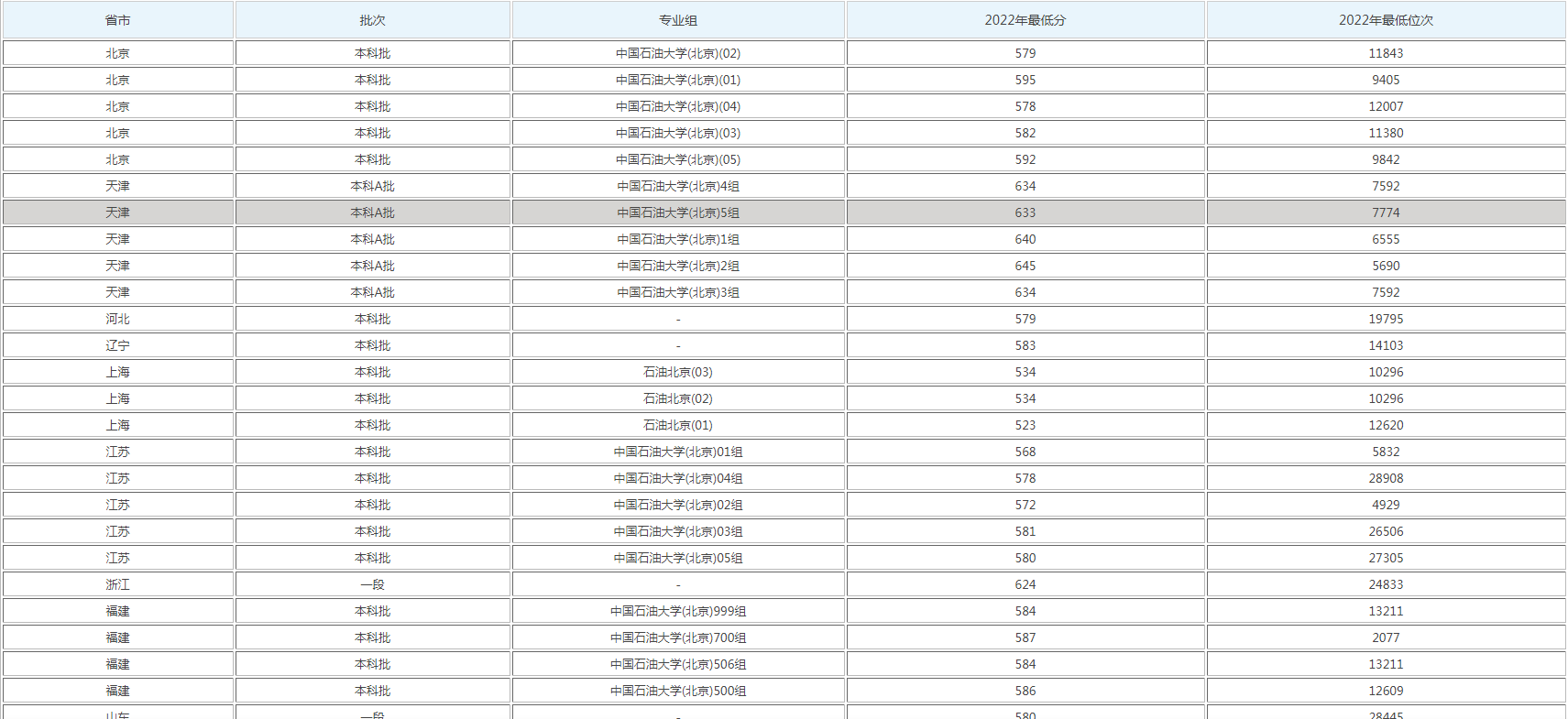
Task: Click rank value 9842
Action: point(1386,159)
